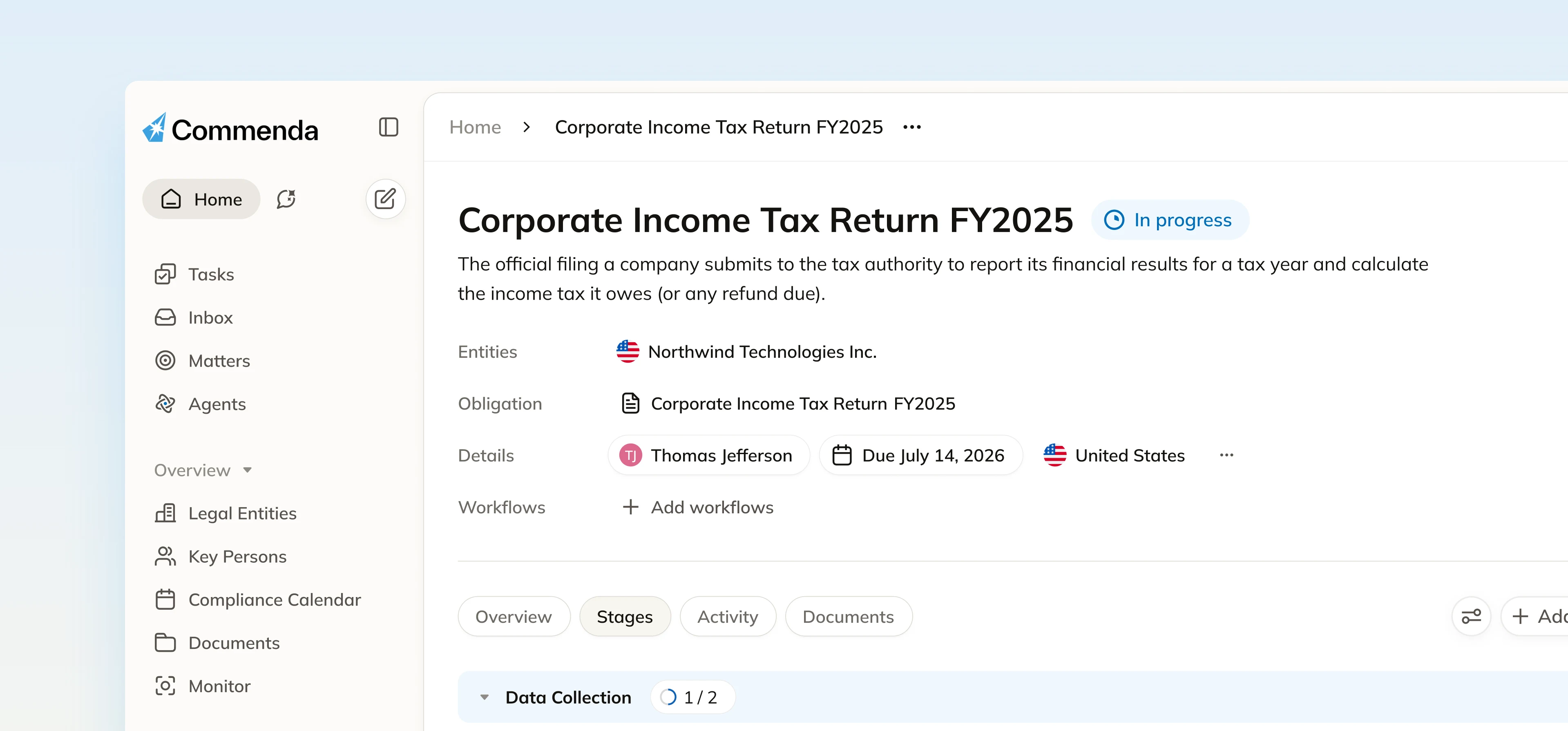Click the Legal Entities building icon
1568x731 pixels.
pyautogui.click(x=165, y=514)
